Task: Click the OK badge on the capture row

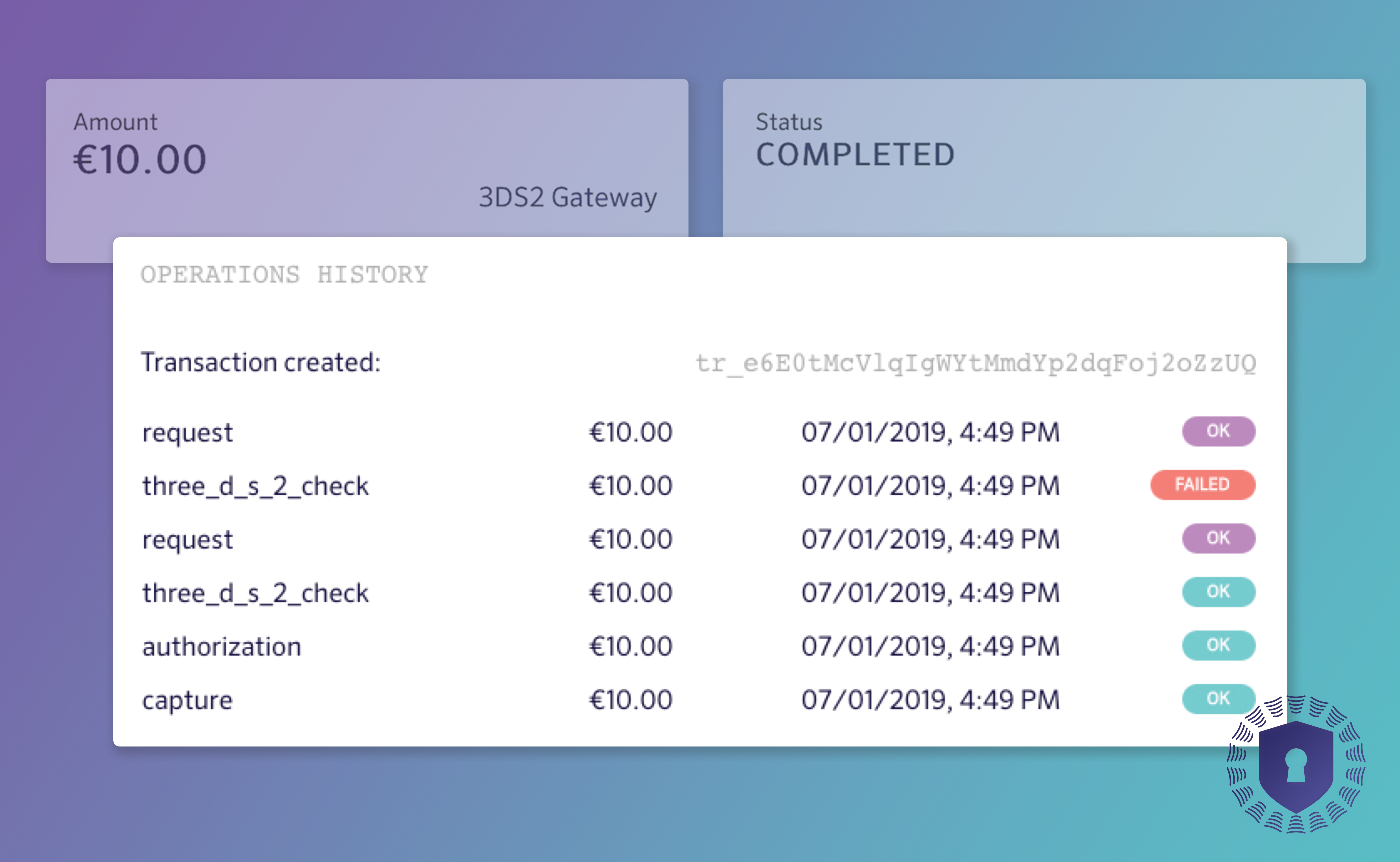Action: (x=1218, y=698)
